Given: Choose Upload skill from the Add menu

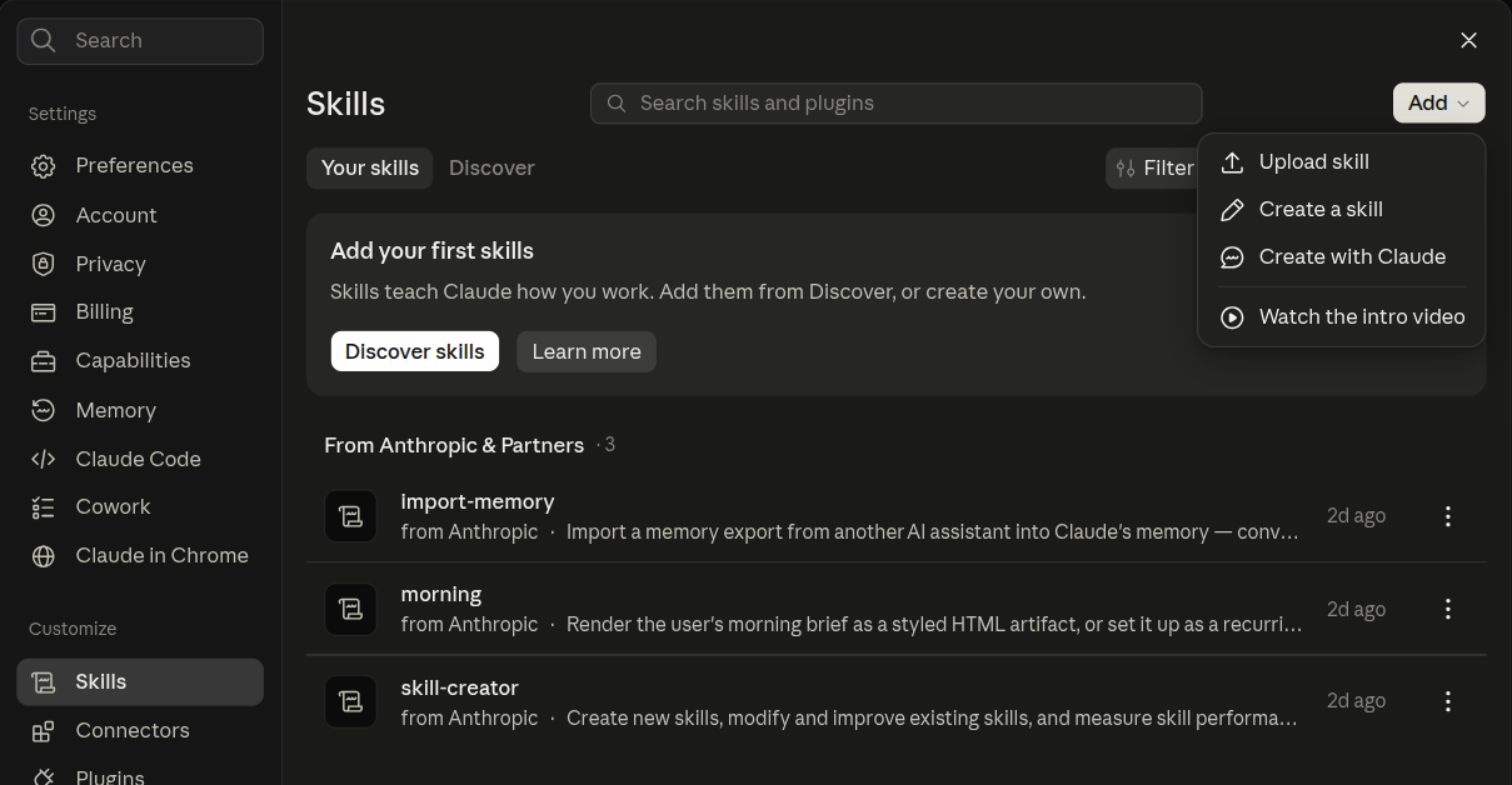Looking at the screenshot, I should tap(1341, 162).
